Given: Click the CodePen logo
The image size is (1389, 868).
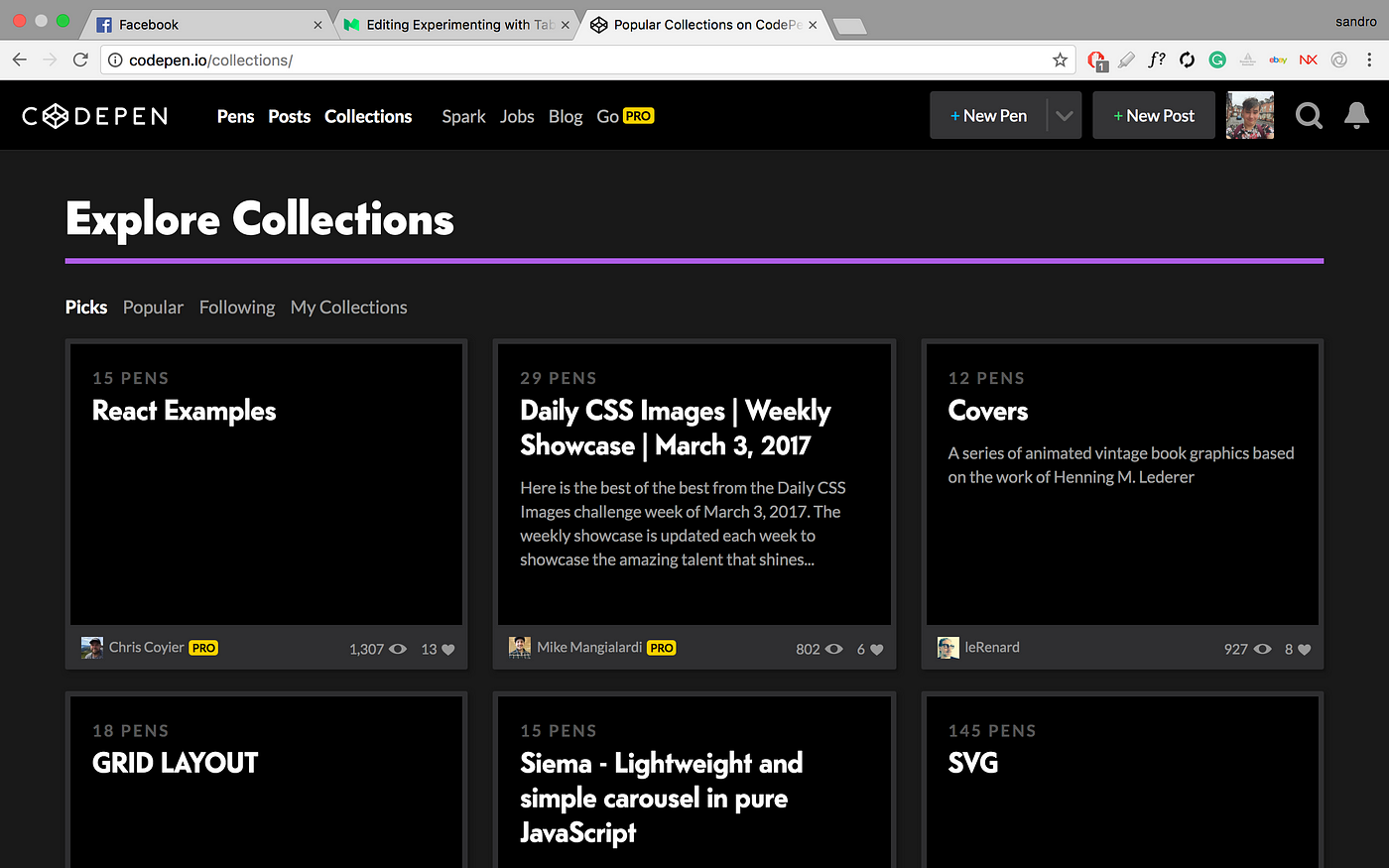Looking at the screenshot, I should 95,116.
